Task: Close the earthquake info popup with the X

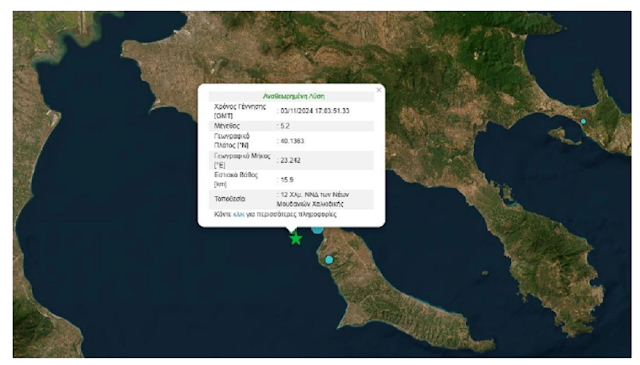Action: (x=379, y=90)
